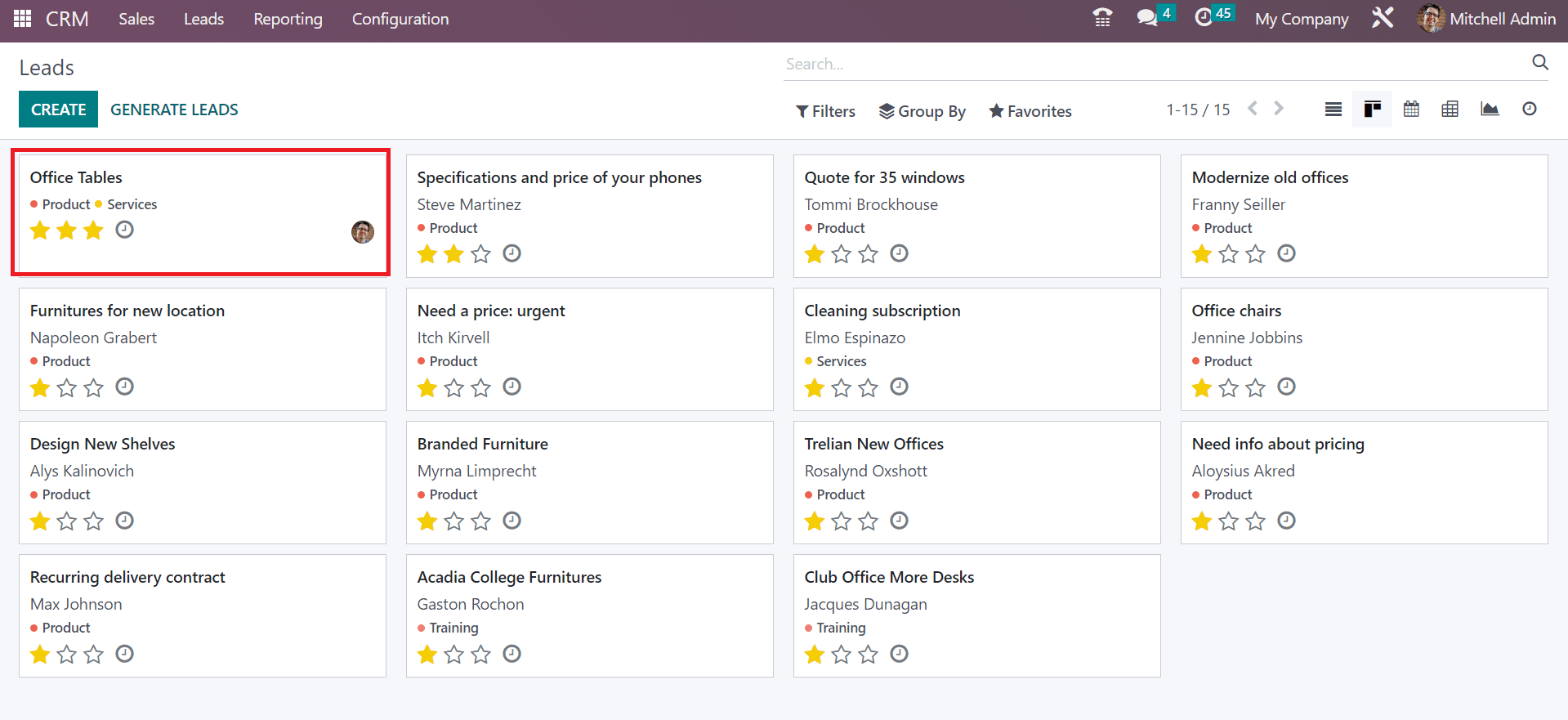The width and height of the screenshot is (1568, 720).
Task: Click the Training tag on Club Office More Desks
Action: (x=841, y=628)
